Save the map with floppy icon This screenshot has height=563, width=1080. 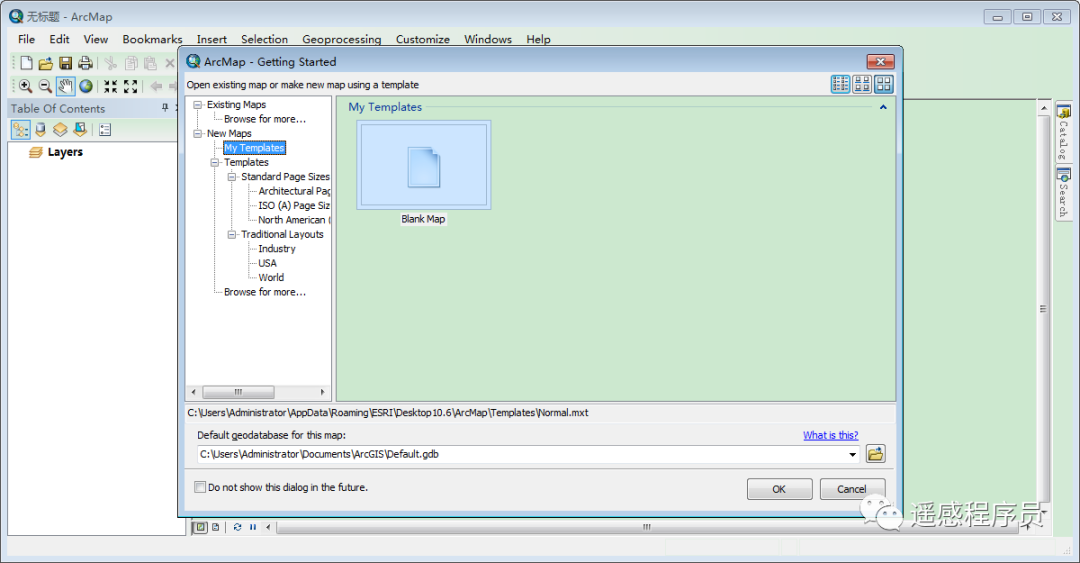65,63
